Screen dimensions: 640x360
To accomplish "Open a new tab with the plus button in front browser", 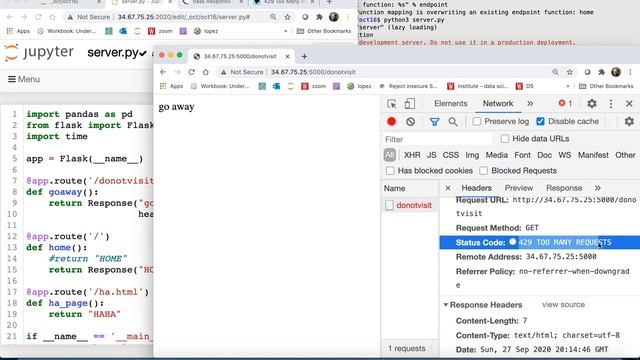I will point(304,56).
